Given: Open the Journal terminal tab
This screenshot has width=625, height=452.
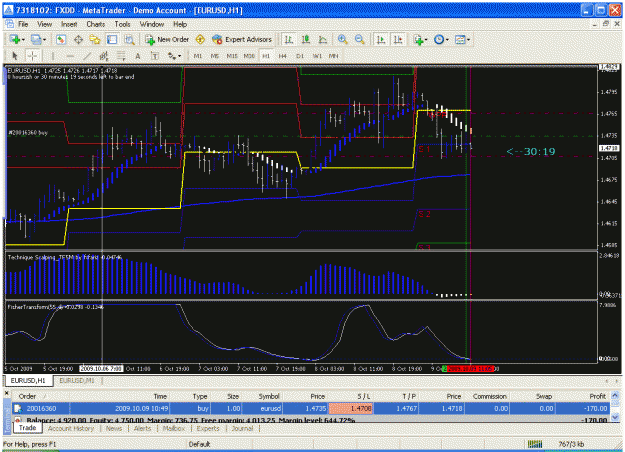Looking at the screenshot, I should click(243, 428).
